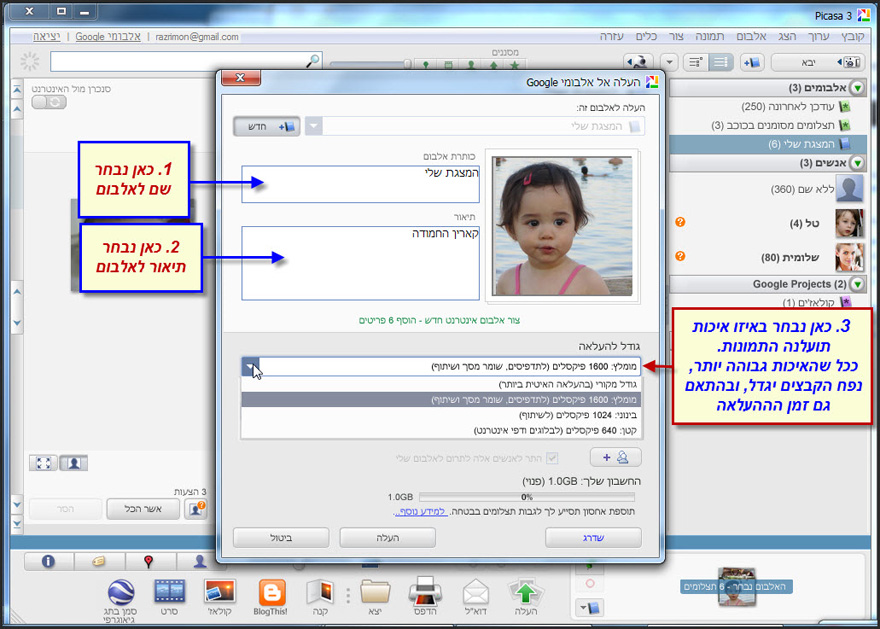Collapse the אנשים (3) section
880x629 pixels.
coord(857,163)
